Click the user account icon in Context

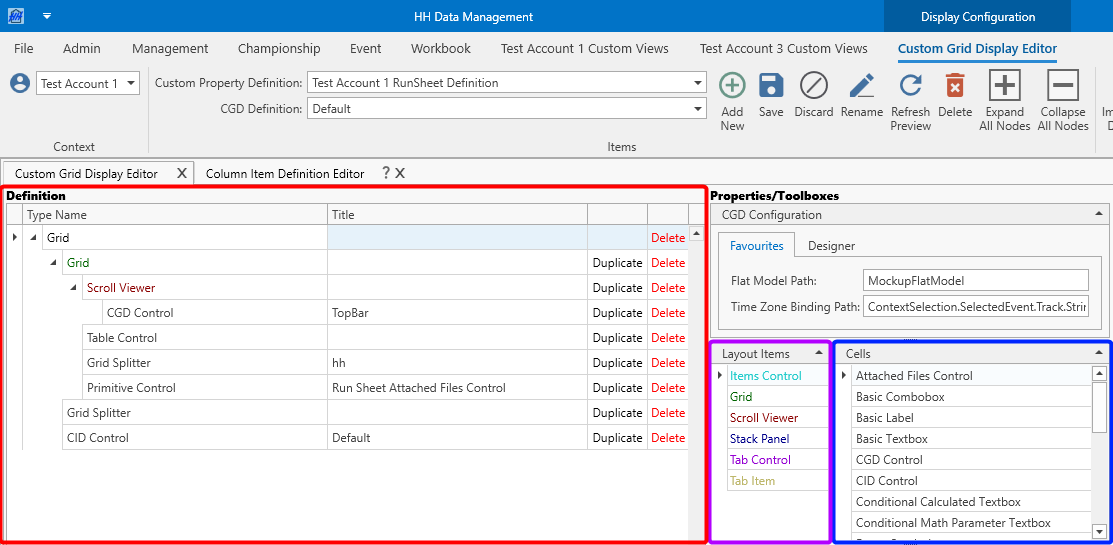tap(20, 83)
